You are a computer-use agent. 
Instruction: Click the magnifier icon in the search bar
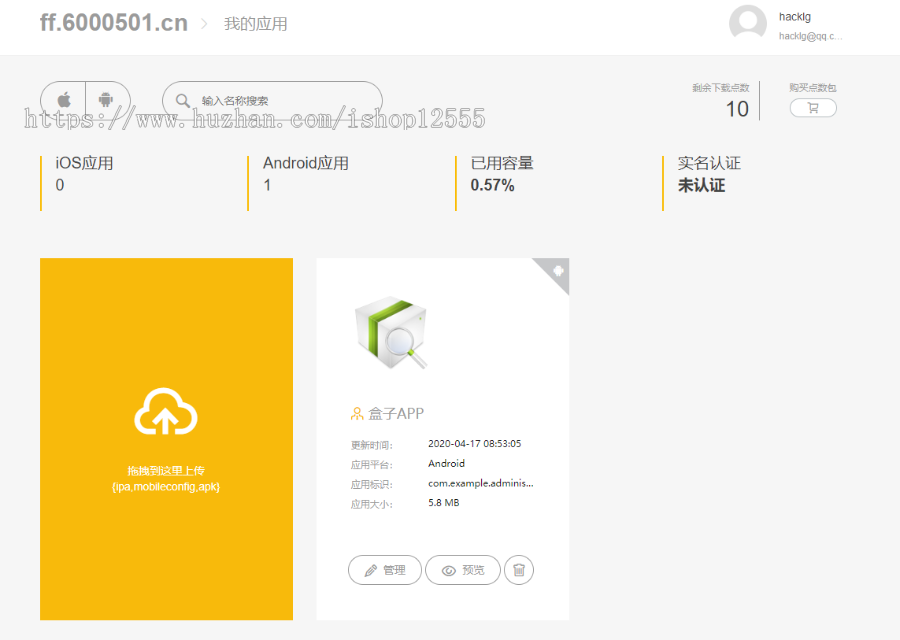[181, 100]
